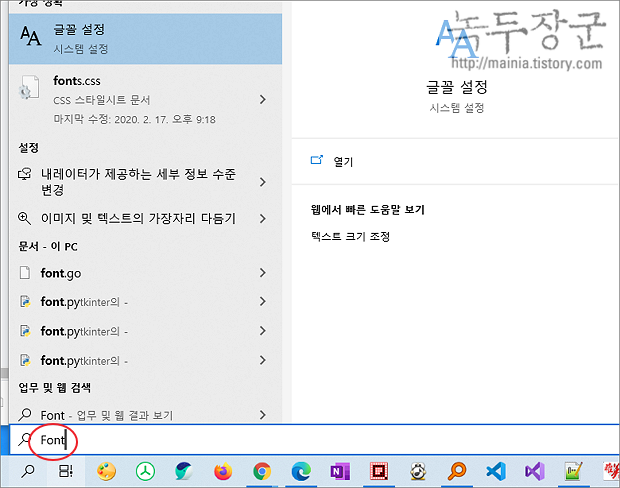The image size is (620, 488).
Task: Click the CSS 스타일시트 문서 description
Action: click(102, 100)
